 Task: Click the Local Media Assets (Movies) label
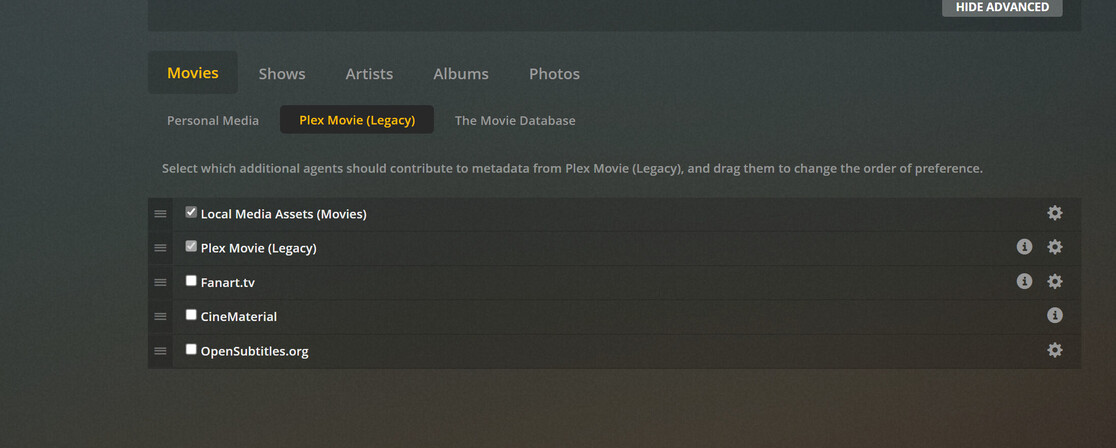tap(283, 214)
